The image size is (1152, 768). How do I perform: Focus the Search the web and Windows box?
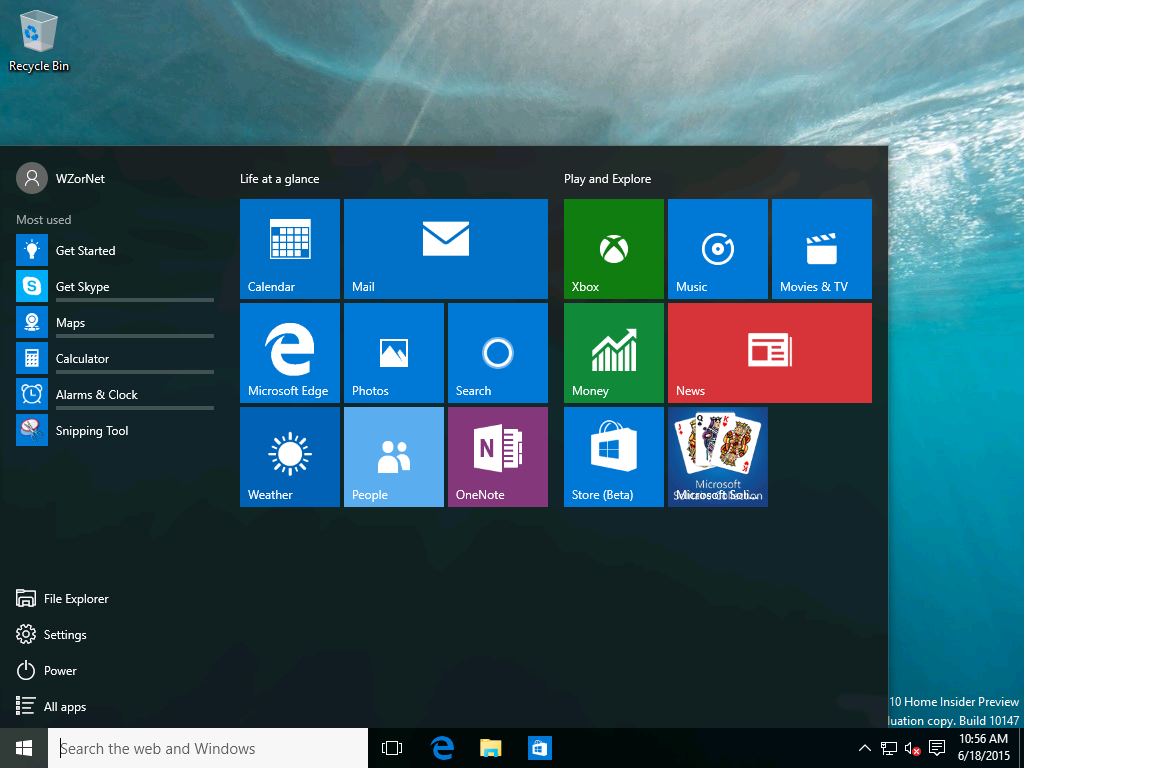pyautogui.click(x=208, y=748)
